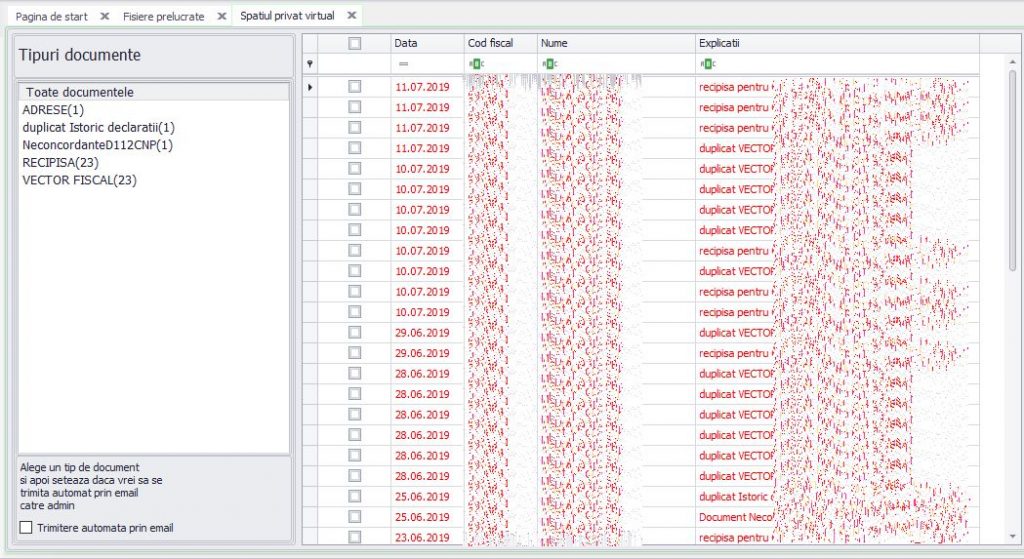The height and width of the screenshot is (559, 1024).
Task: Open filter operator icon for Explicatii column
Action: [x=707, y=63]
